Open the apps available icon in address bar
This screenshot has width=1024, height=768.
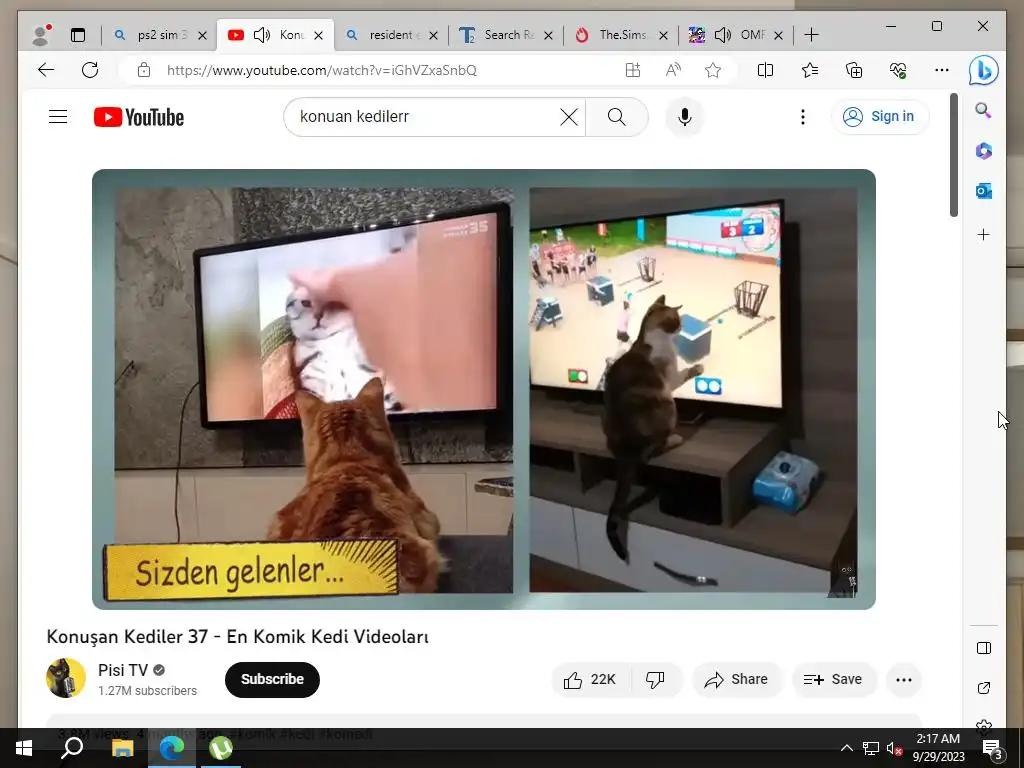[x=633, y=70]
